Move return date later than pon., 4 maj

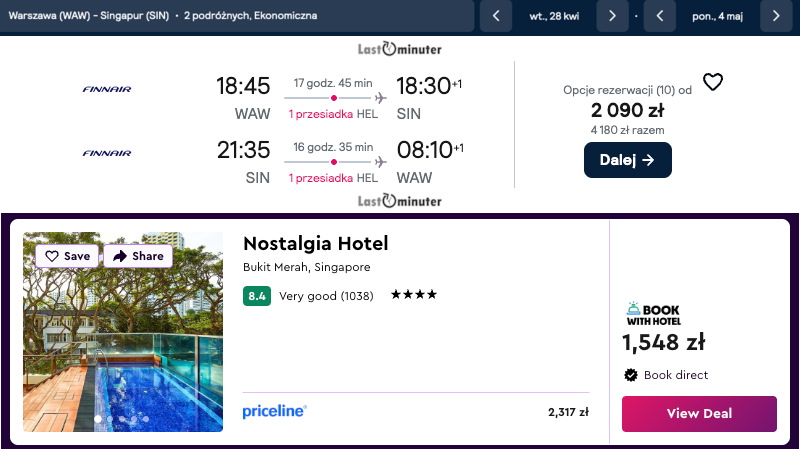click(776, 16)
